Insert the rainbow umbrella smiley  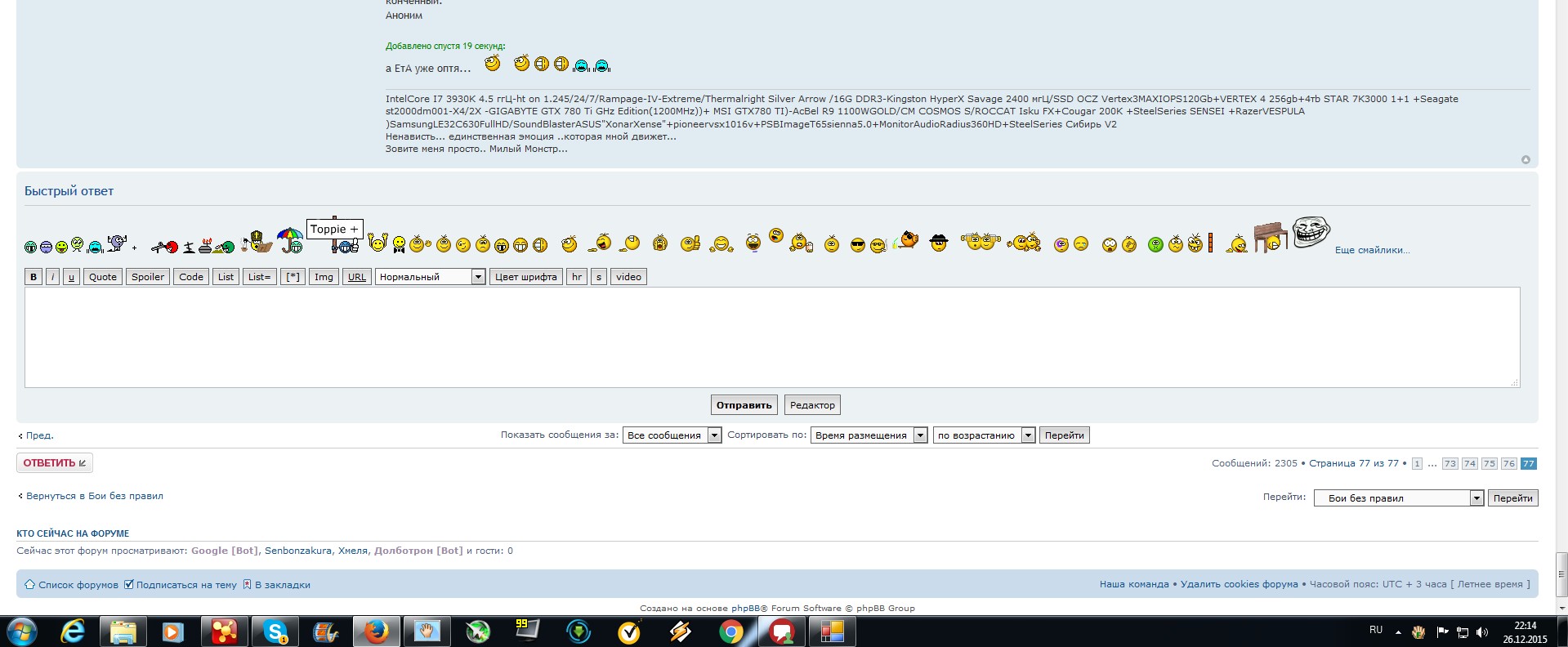tap(290, 240)
